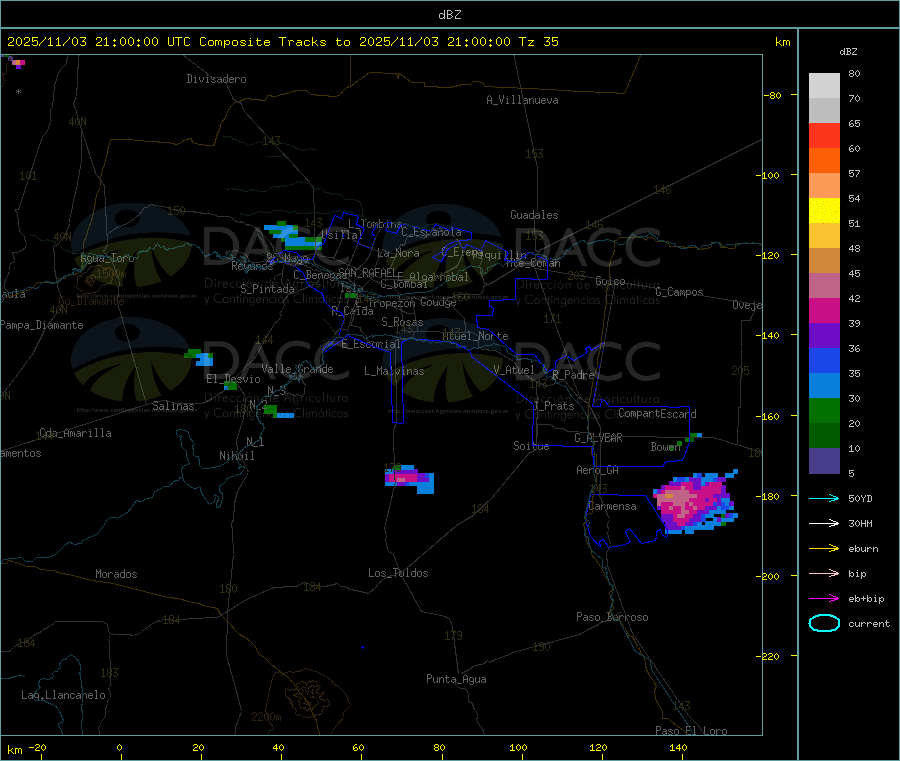The image size is (900, 761).
Task: Pick the 20 dBZ green swatch
Action: pyautogui.click(x=824, y=410)
